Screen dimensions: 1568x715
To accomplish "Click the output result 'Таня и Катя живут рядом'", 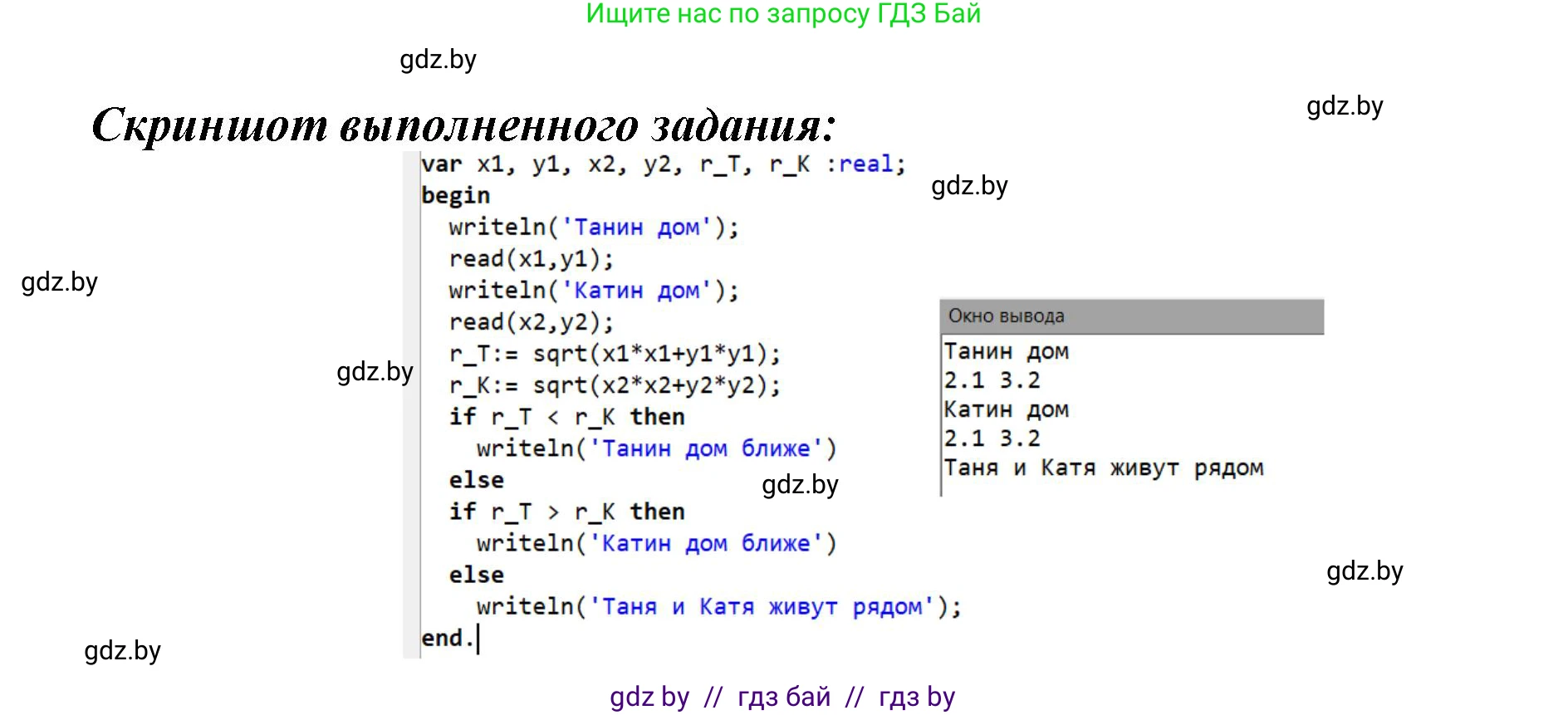I will coord(1103,468).
